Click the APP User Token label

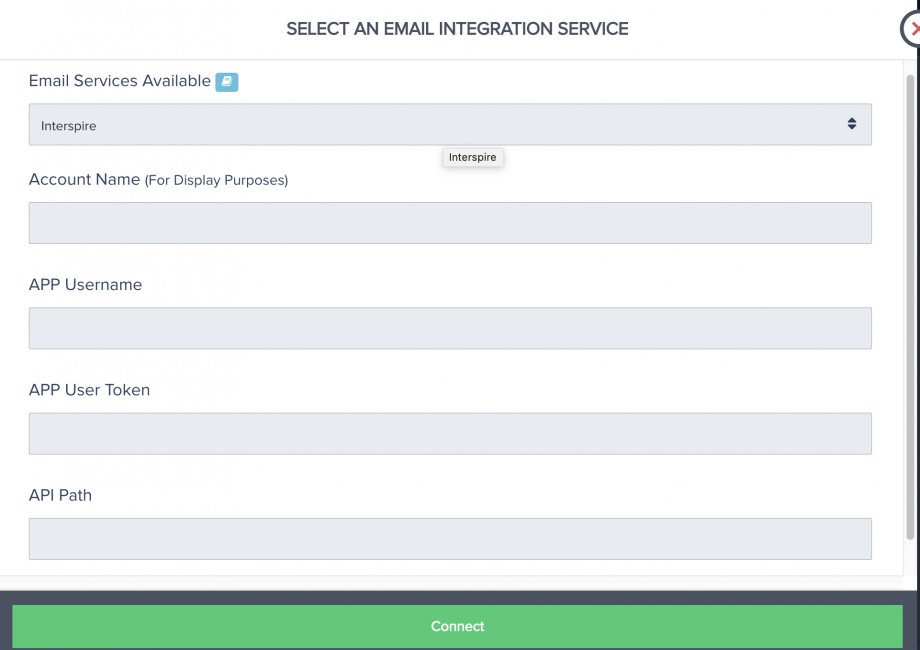click(x=89, y=390)
